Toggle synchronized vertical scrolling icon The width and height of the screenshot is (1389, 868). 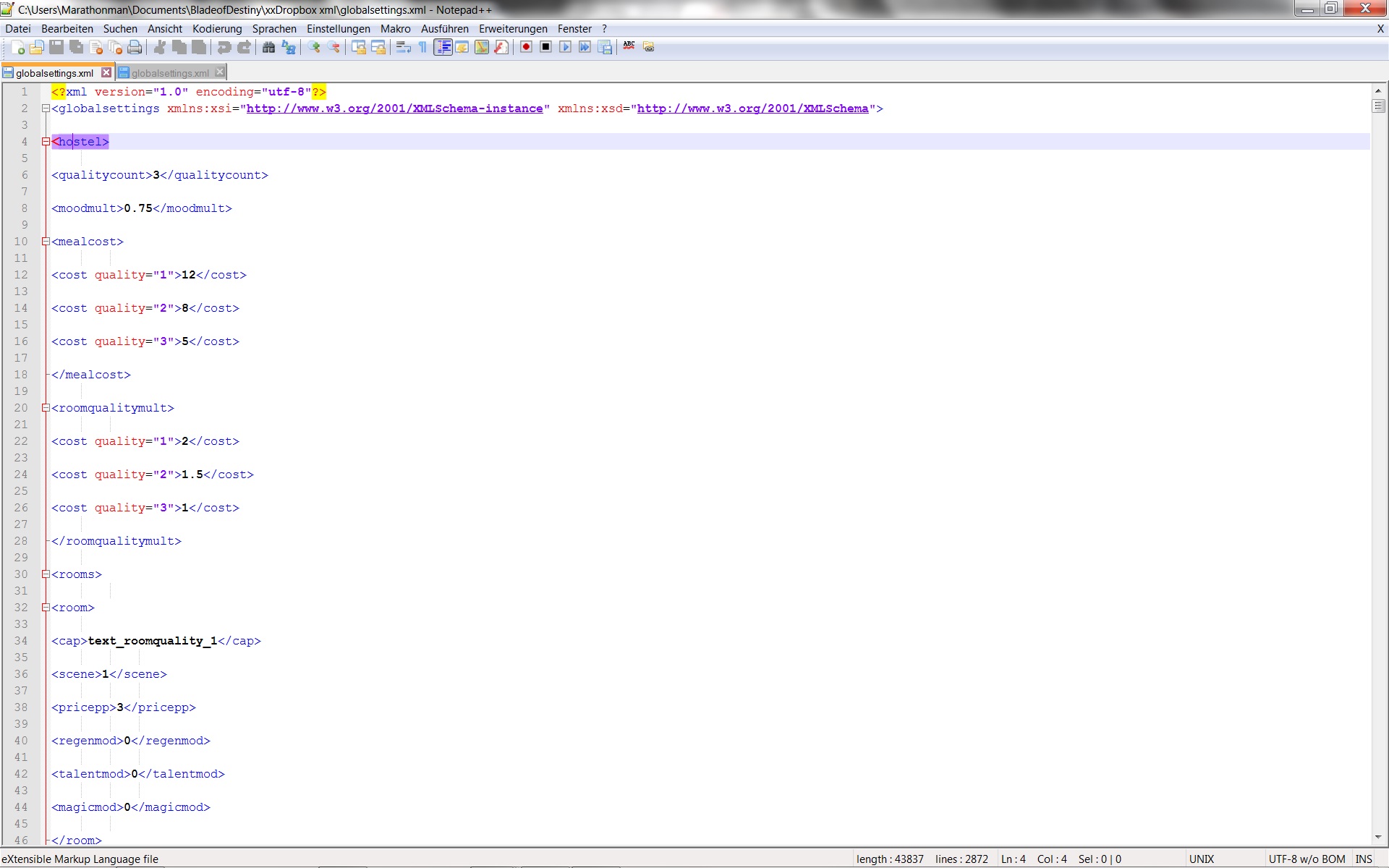click(359, 48)
